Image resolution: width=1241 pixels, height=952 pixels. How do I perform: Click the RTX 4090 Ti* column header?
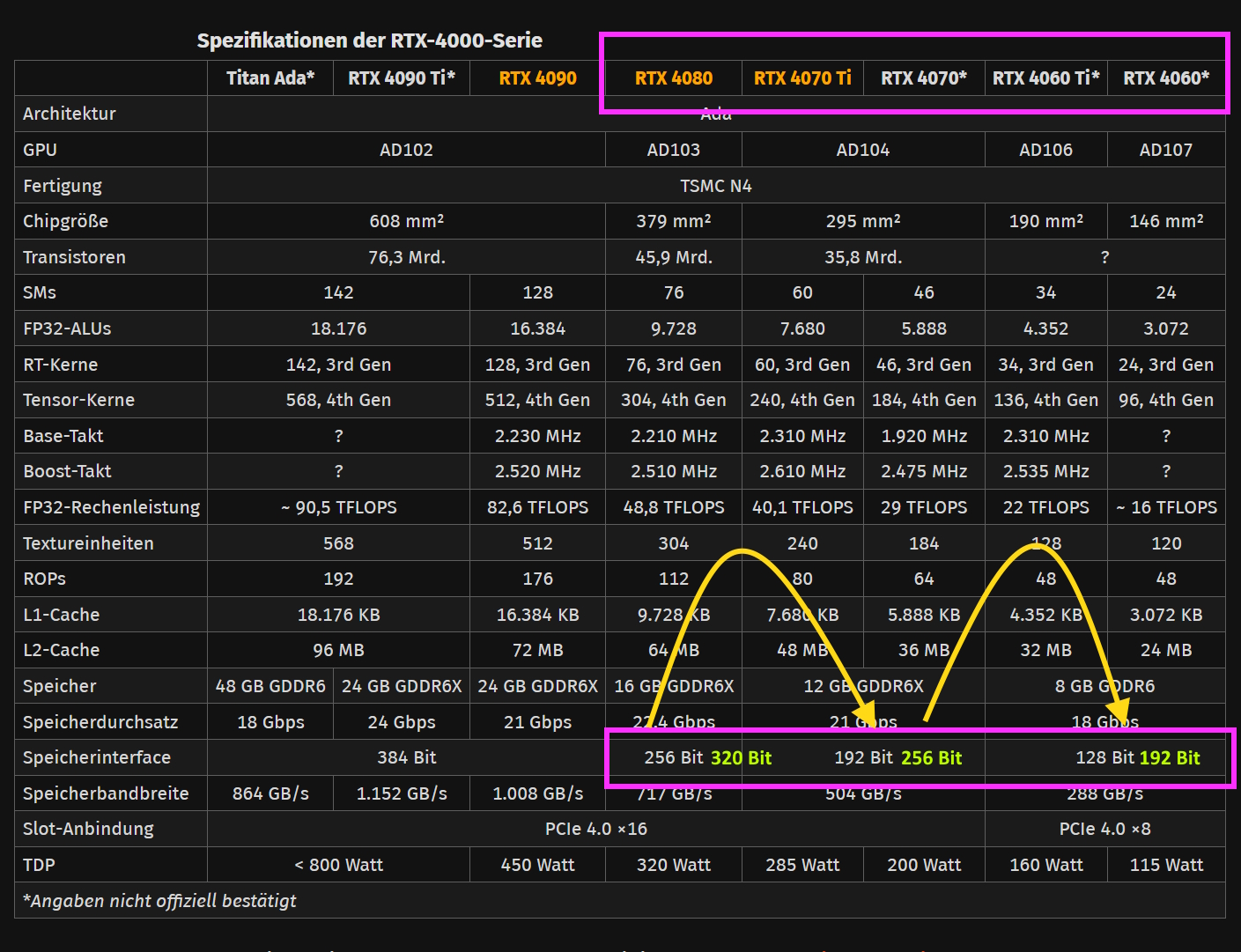(x=402, y=77)
